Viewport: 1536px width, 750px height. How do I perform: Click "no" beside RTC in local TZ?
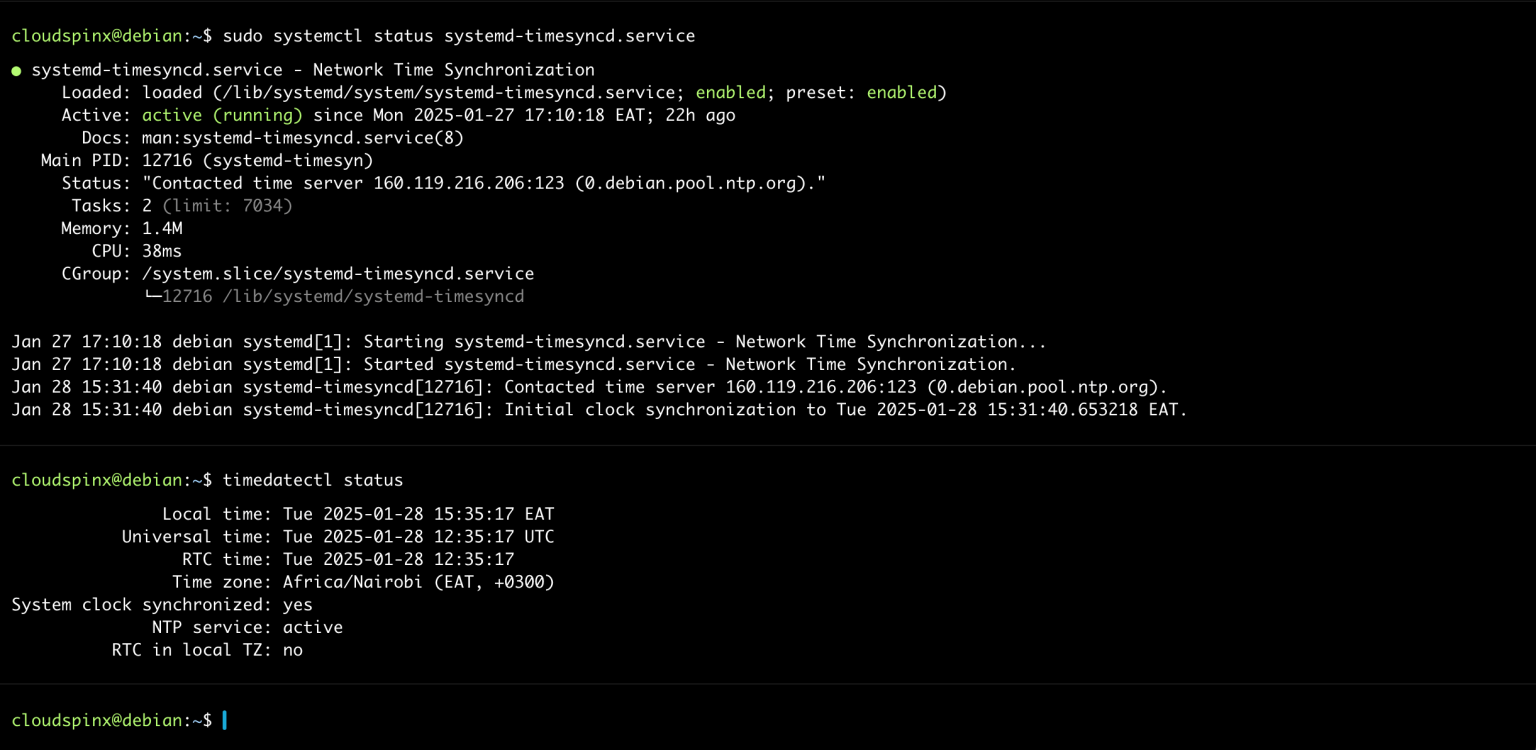292,650
